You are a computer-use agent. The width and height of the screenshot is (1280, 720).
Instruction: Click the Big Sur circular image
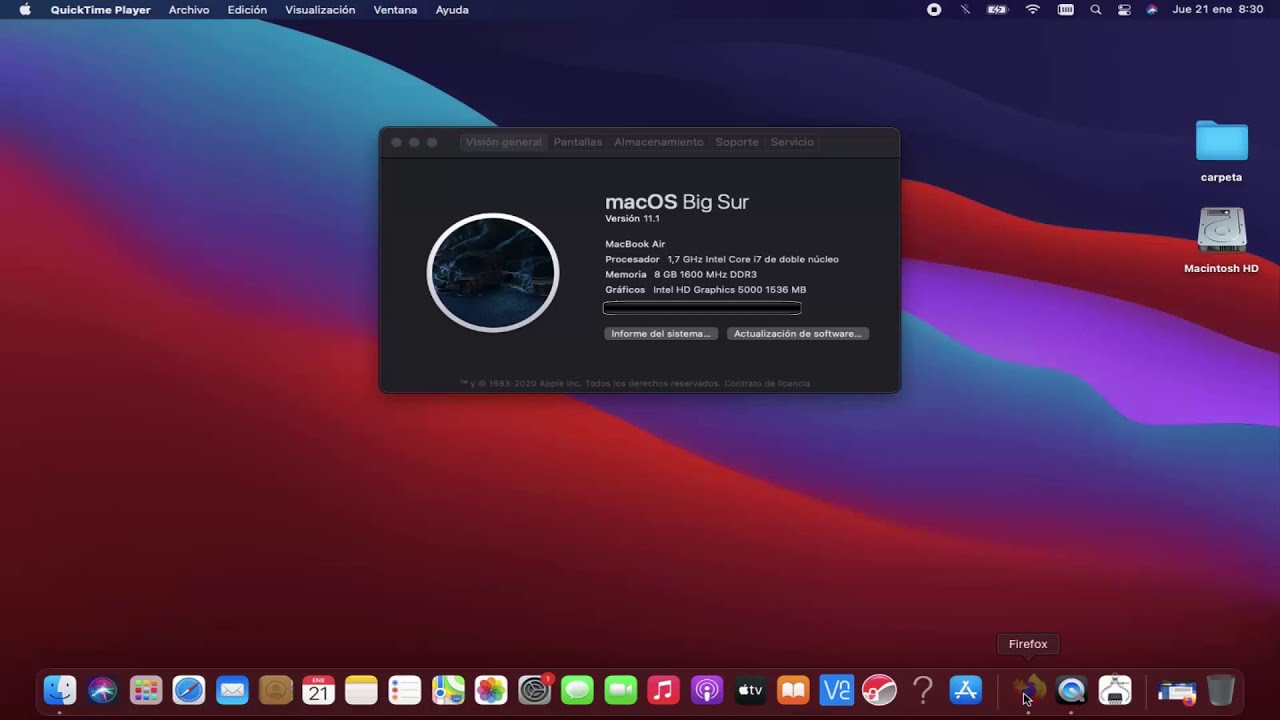coord(493,272)
